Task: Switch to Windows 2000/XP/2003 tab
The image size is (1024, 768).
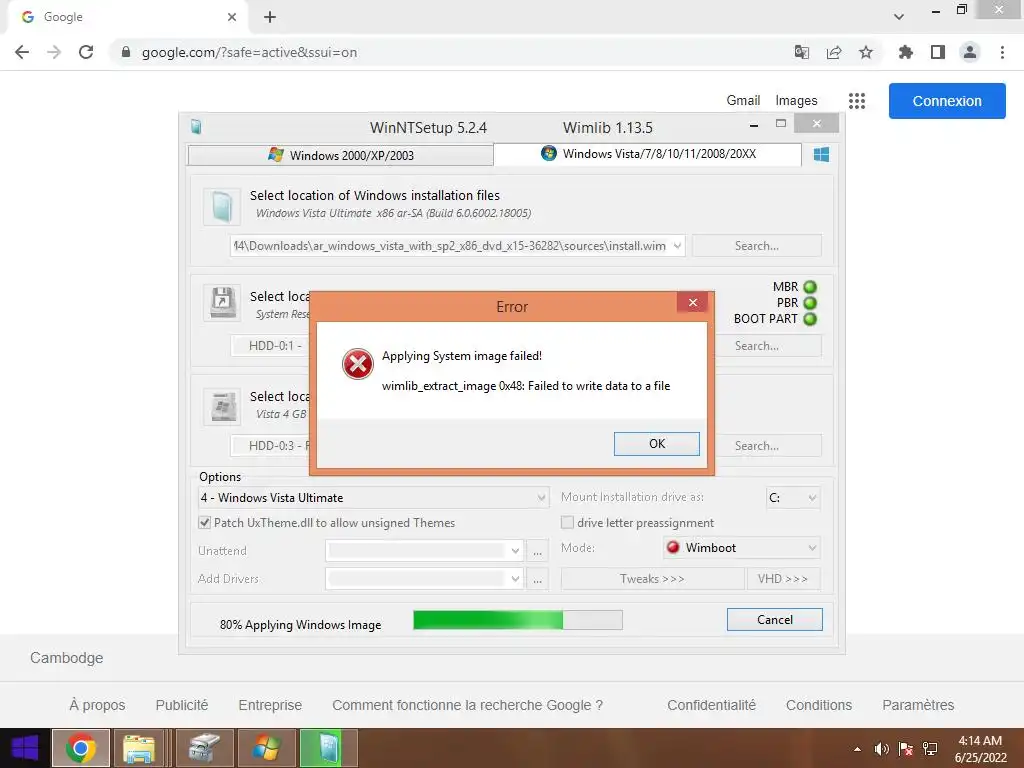Action: tap(340, 155)
